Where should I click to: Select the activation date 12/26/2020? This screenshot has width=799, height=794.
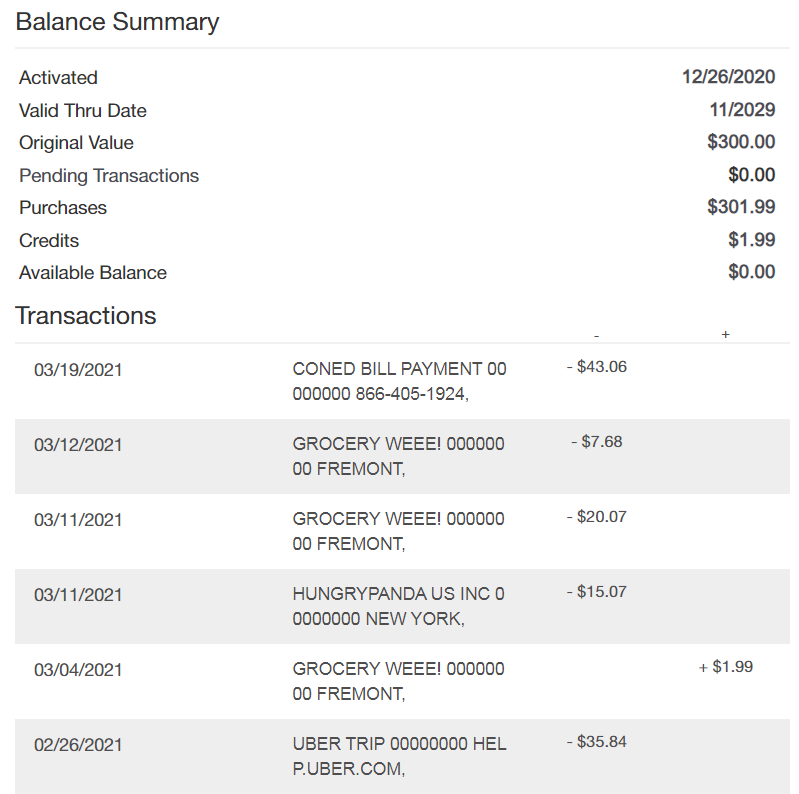[x=728, y=78]
